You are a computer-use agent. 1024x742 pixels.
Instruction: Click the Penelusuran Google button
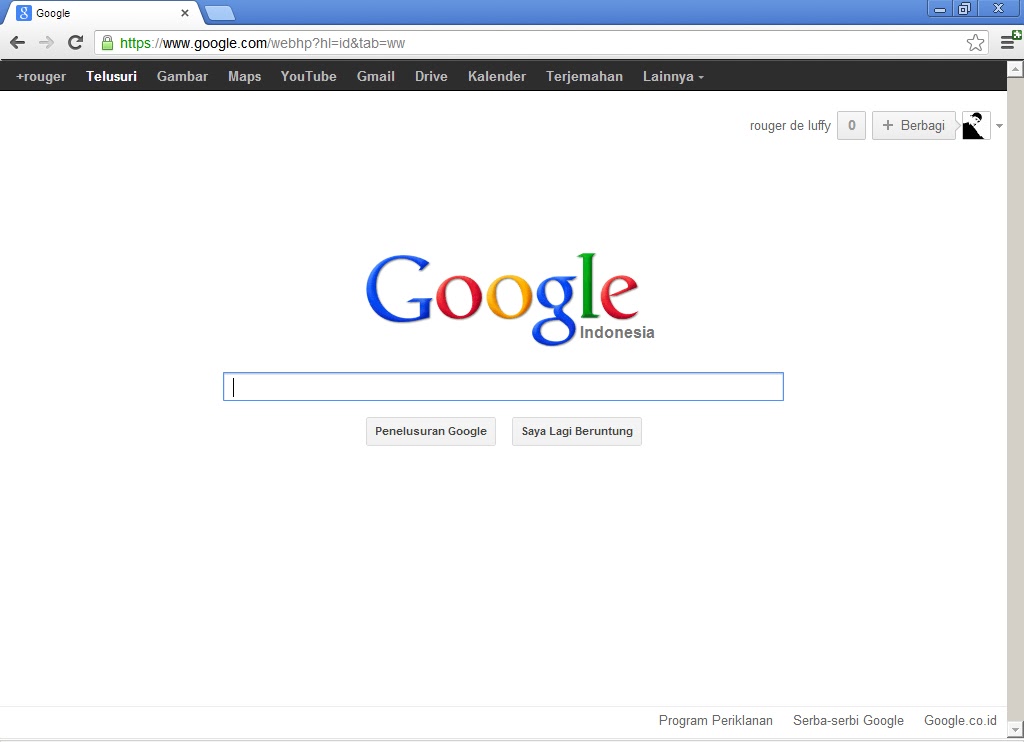coord(430,431)
